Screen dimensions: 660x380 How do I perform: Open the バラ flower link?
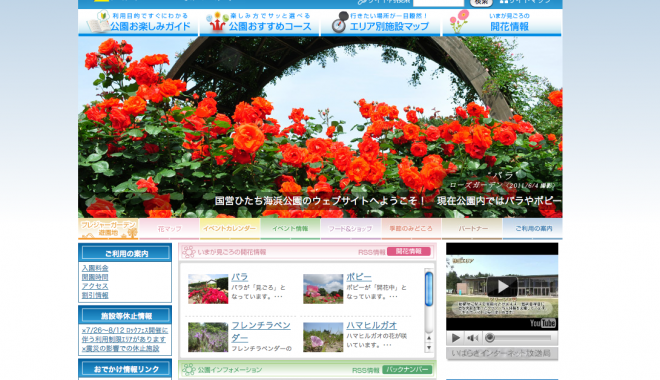click(240, 277)
